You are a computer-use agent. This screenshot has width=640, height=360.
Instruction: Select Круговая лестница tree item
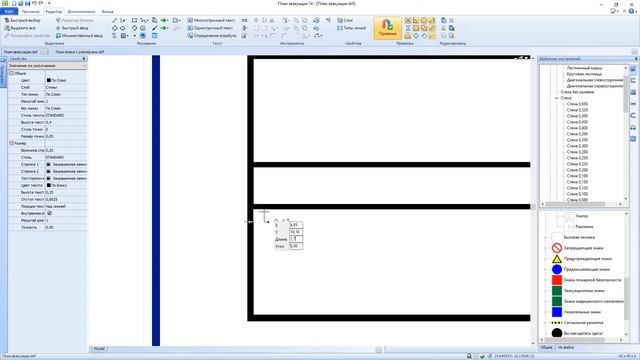point(584,74)
